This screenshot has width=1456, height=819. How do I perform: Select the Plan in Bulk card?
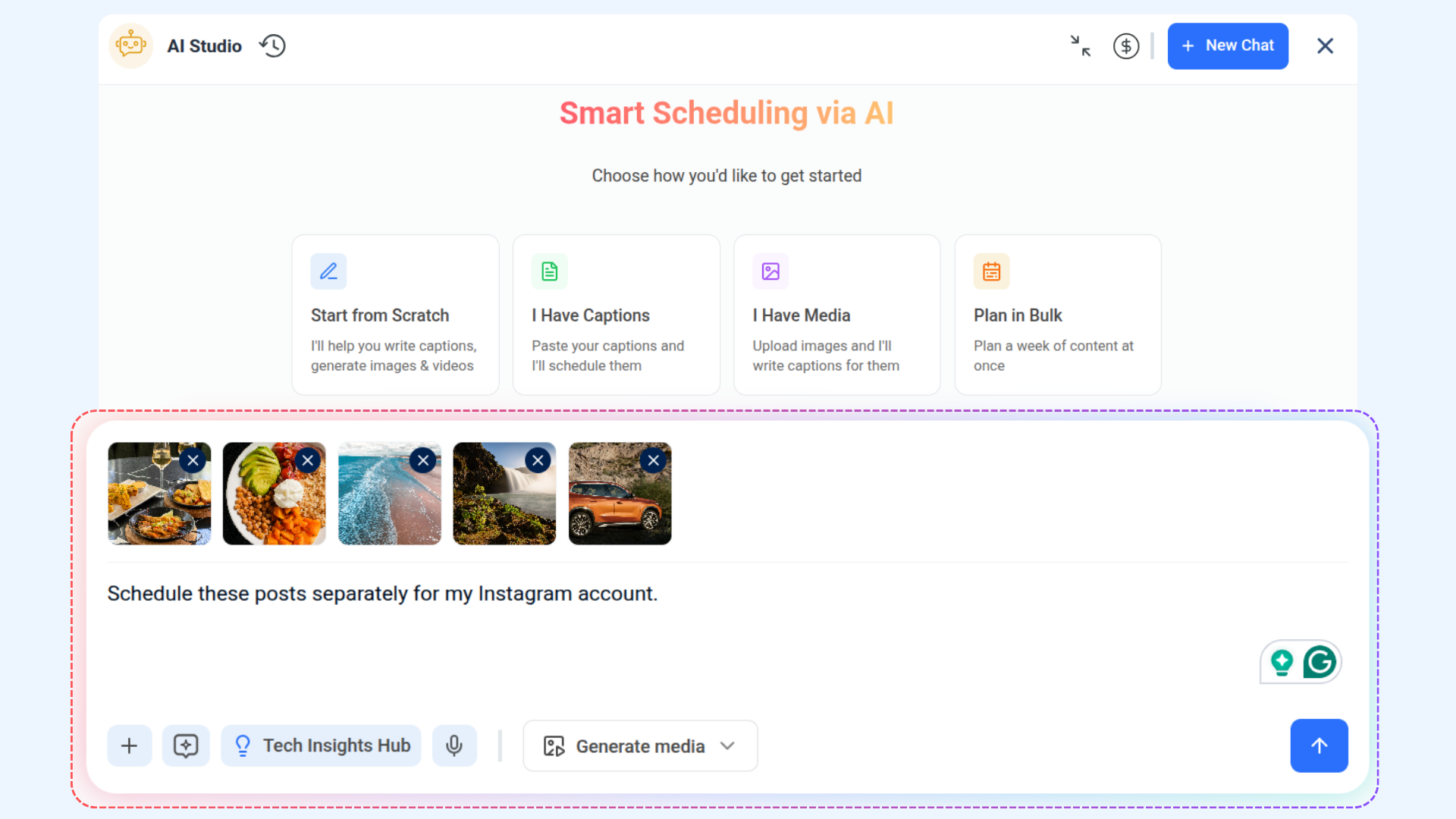[1058, 315]
